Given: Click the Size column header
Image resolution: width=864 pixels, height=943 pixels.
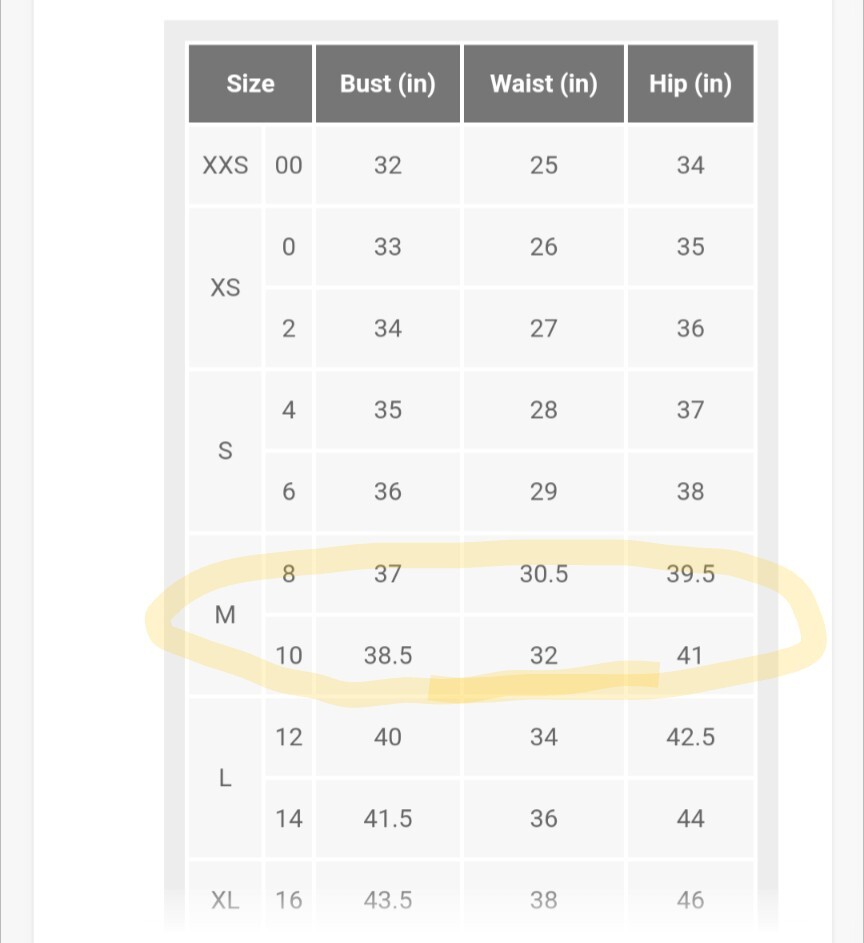Looking at the screenshot, I should [x=250, y=84].
